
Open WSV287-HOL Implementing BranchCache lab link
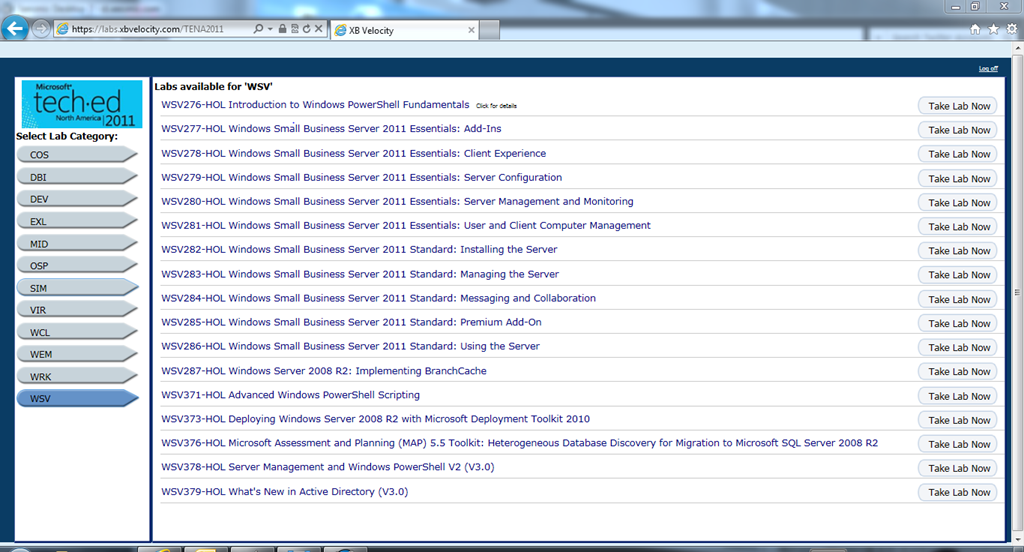[324, 371]
